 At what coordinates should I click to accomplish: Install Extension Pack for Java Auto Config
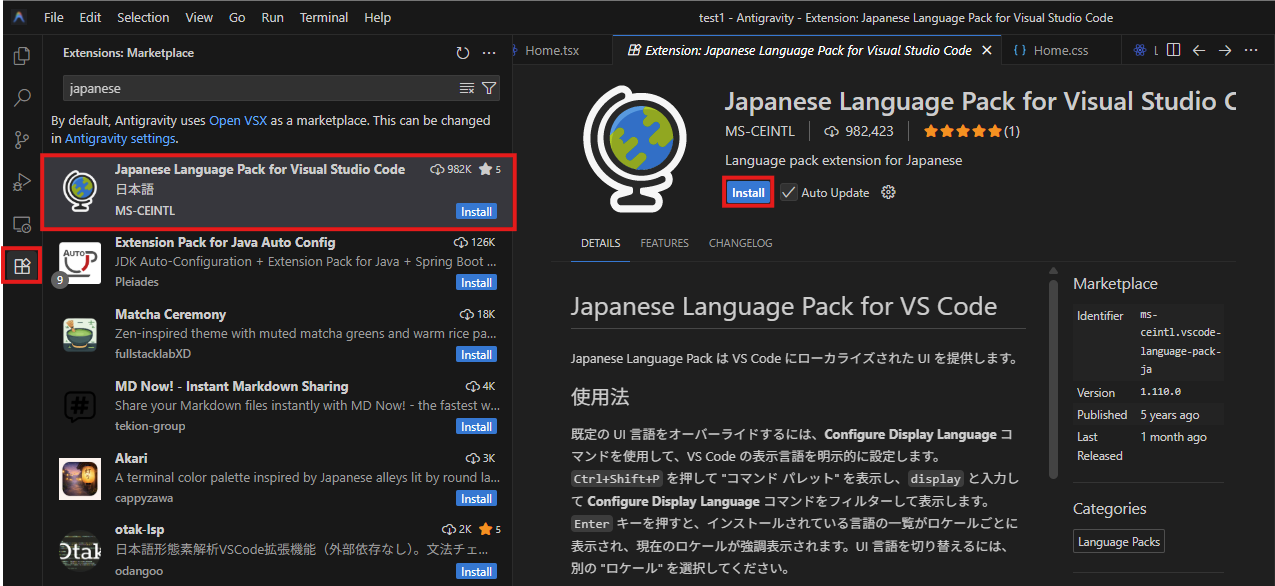[x=476, y=283]
